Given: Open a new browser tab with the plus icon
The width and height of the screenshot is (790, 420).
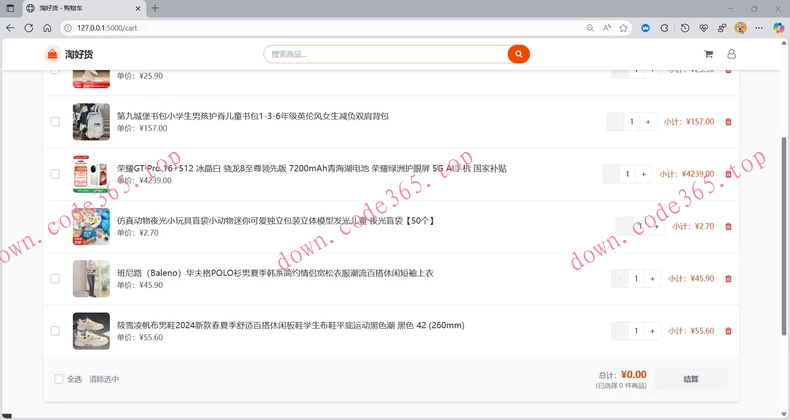Looking at the screenshot, I should [x=155, y=8].
